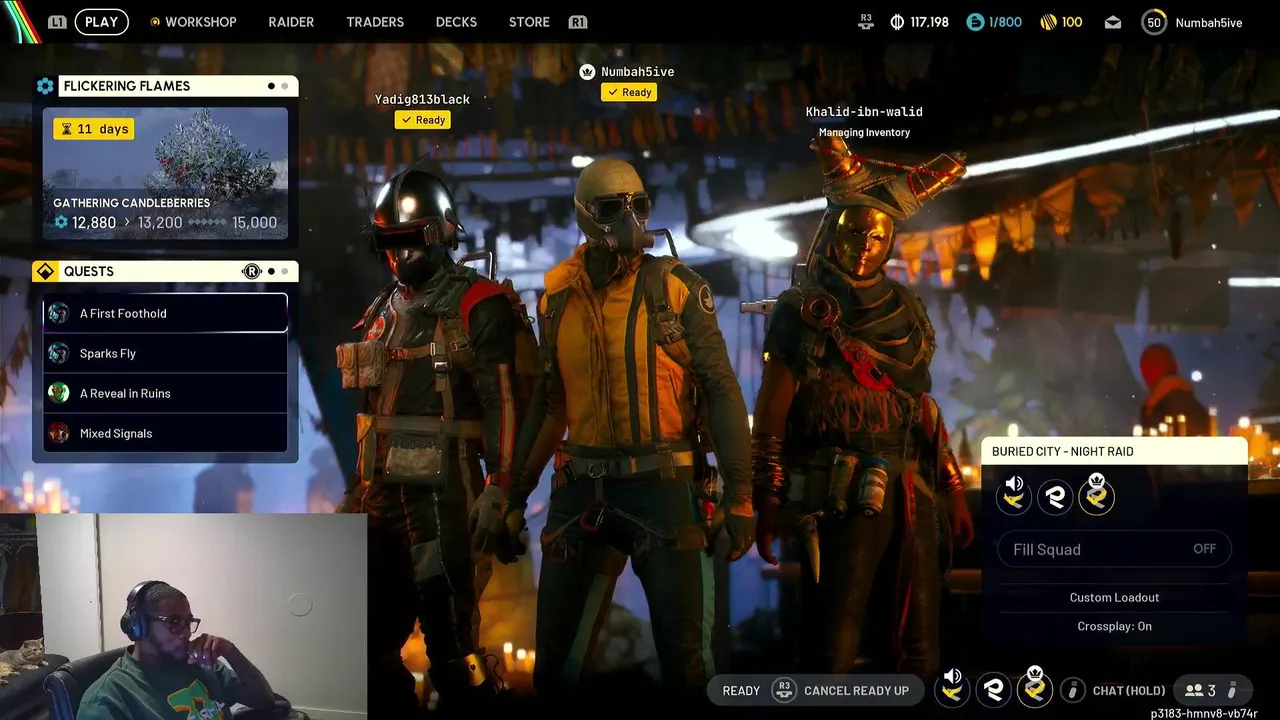
Task: Click middle squad icon in bottom bar
Action: tap(993, 689)
